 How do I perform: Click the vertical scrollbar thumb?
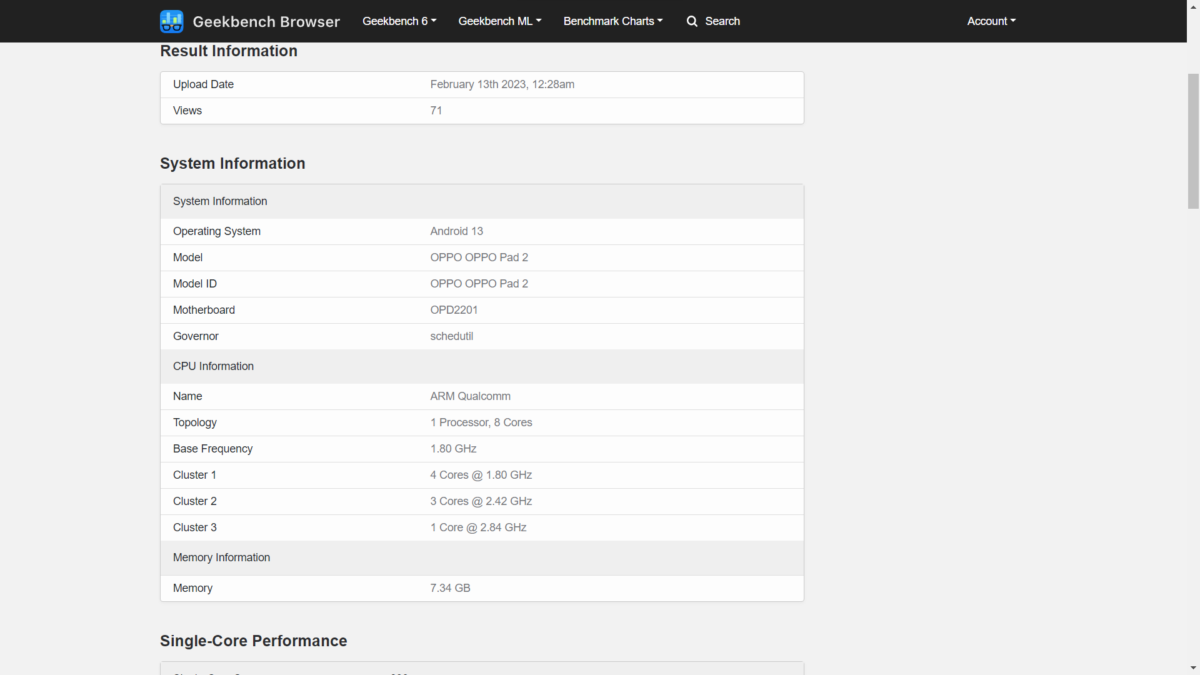point(1192,140)
